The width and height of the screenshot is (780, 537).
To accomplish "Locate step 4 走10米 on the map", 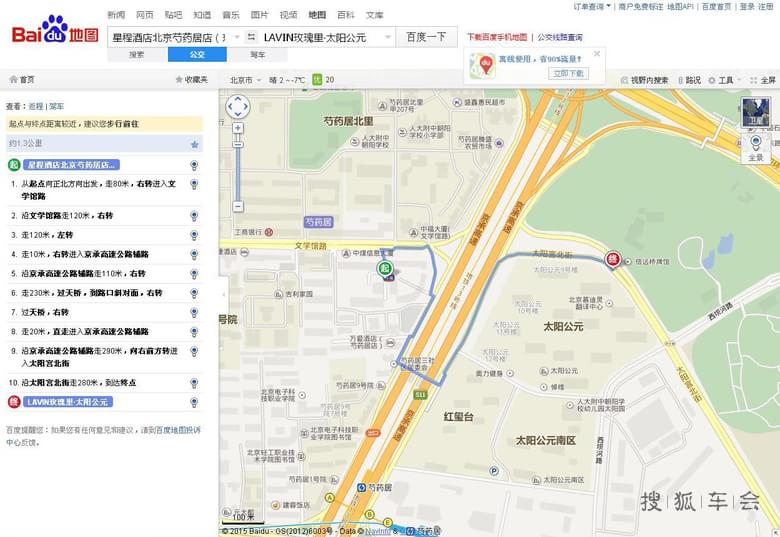I will coord(194,255).
